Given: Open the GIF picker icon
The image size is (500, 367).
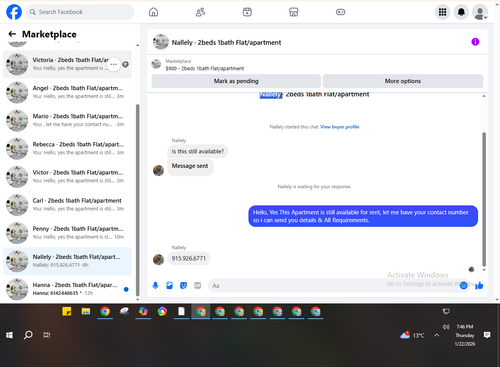Looking at the screenshot, I should pyautogui.click(x=198, y=285).
